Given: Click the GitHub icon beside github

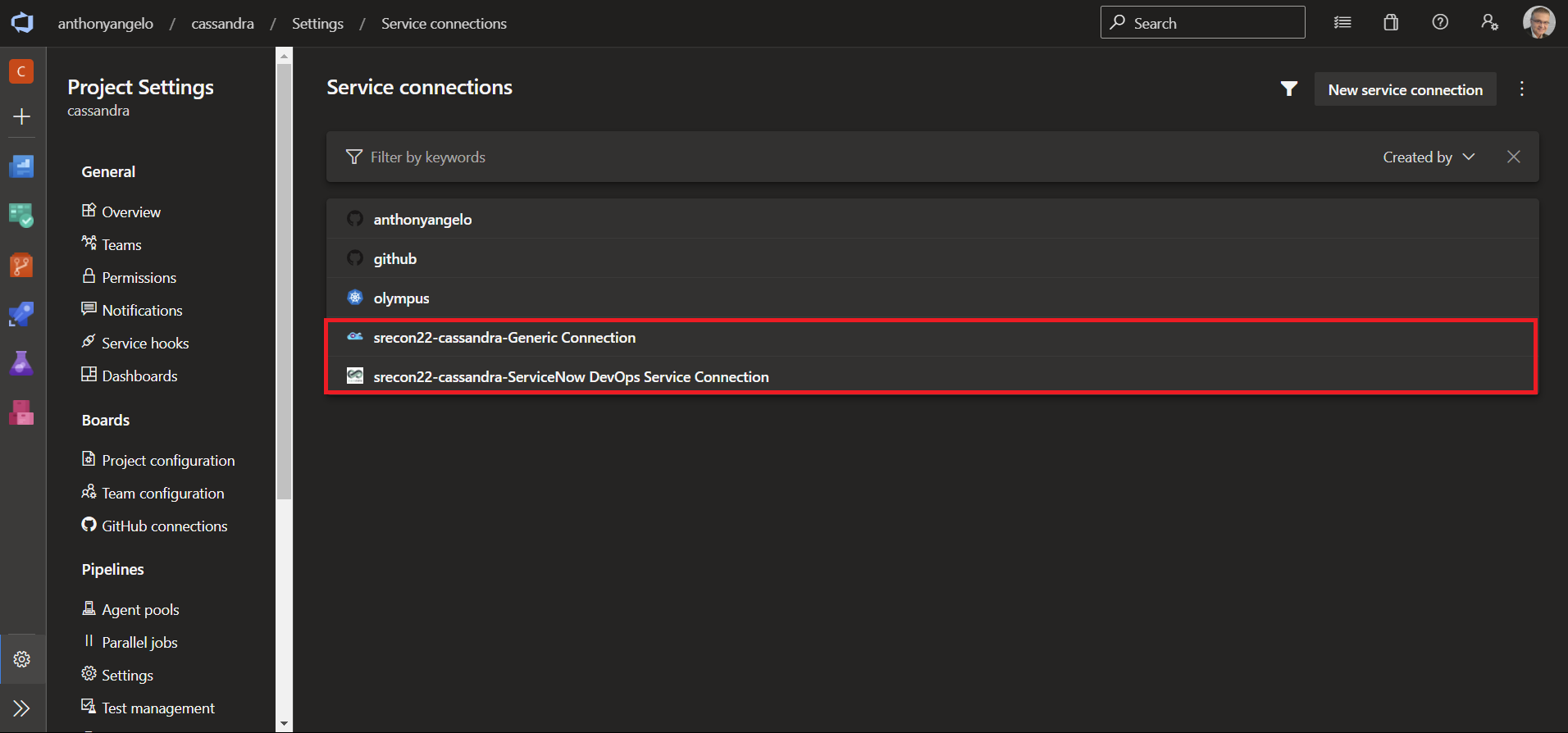Looking at the screenshot, I should tap(355, 257).
